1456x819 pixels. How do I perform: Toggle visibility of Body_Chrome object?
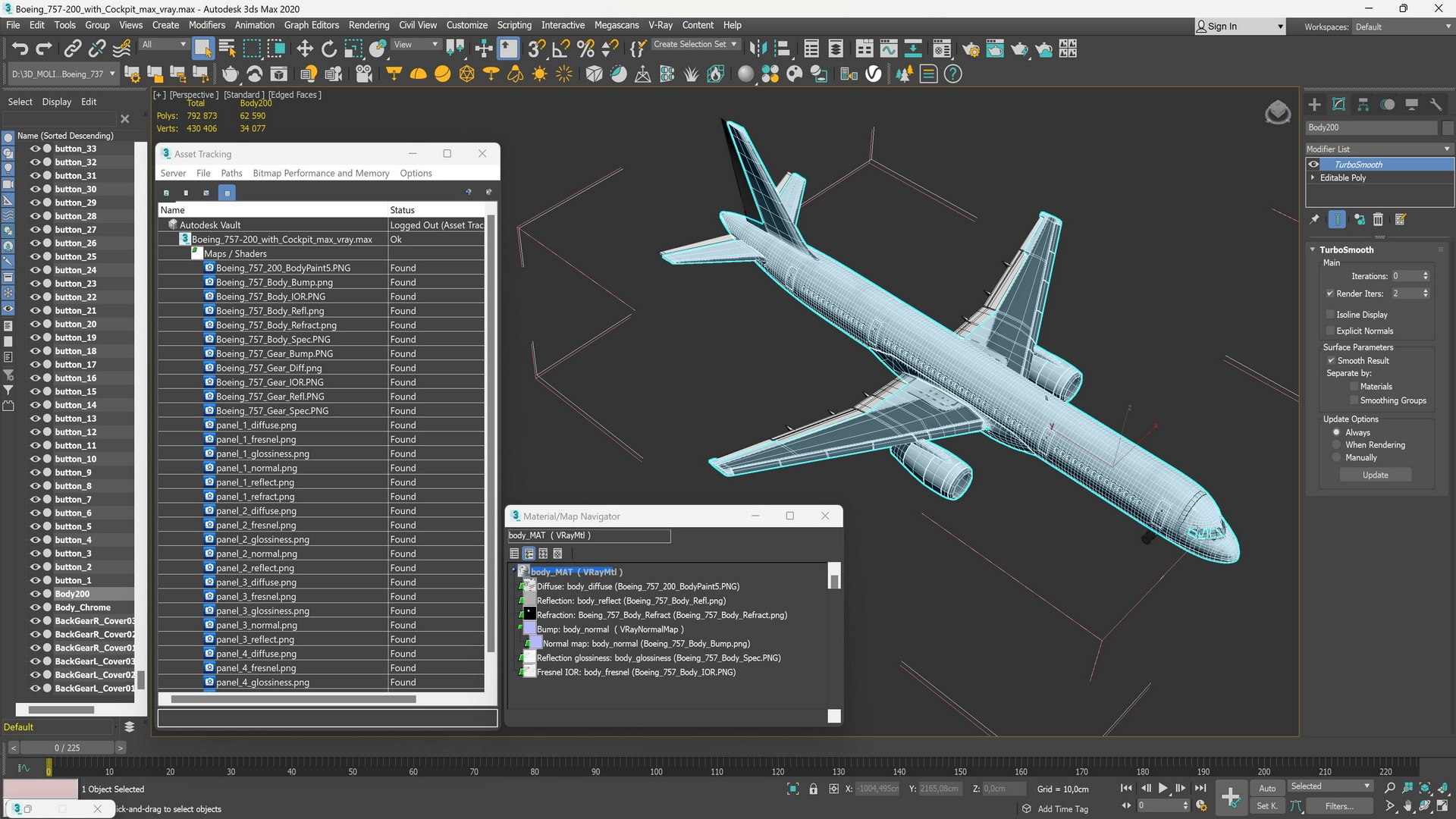(x=35, y=607)
